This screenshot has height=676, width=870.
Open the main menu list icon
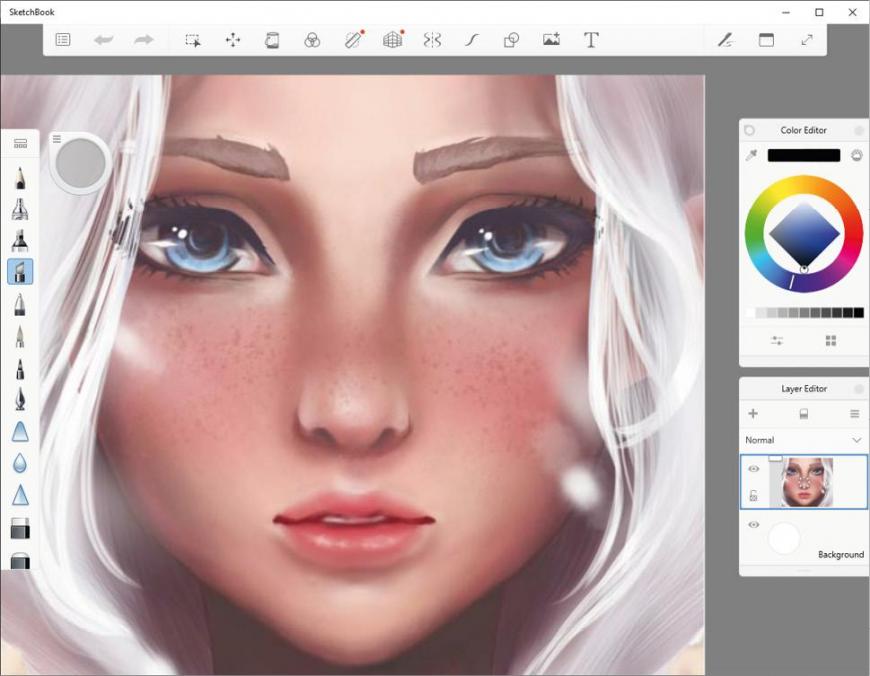pos(63,40)
